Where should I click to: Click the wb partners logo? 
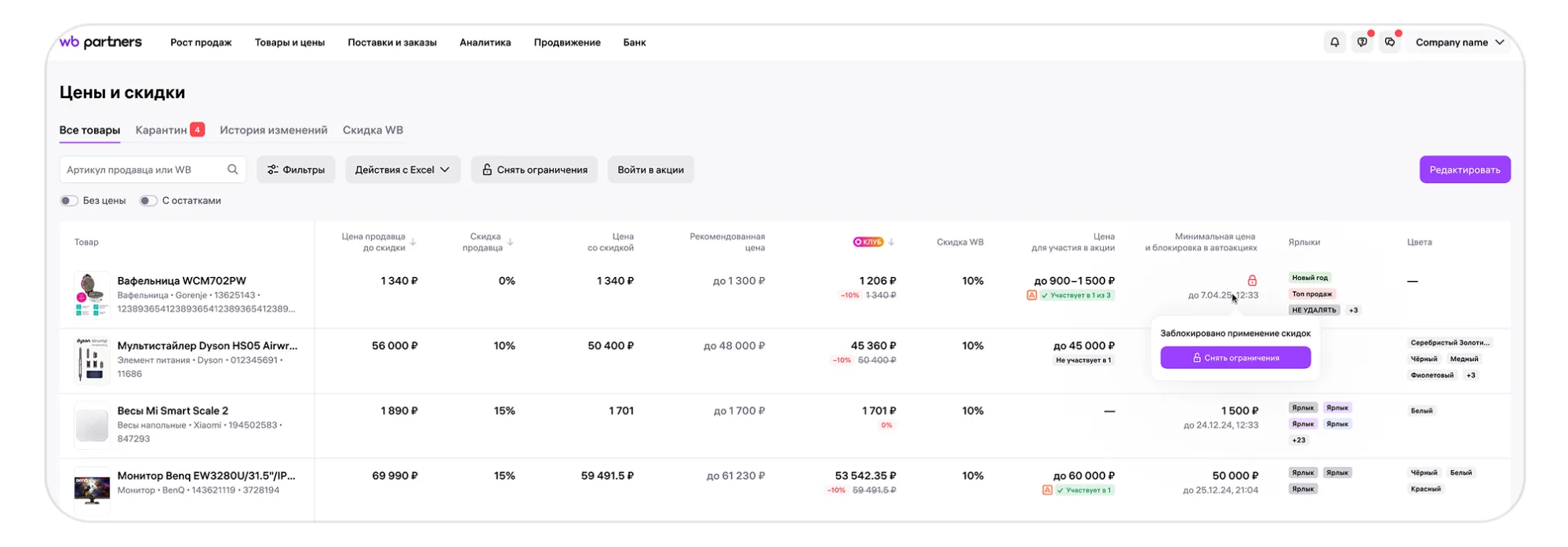(x=100, y=42)
